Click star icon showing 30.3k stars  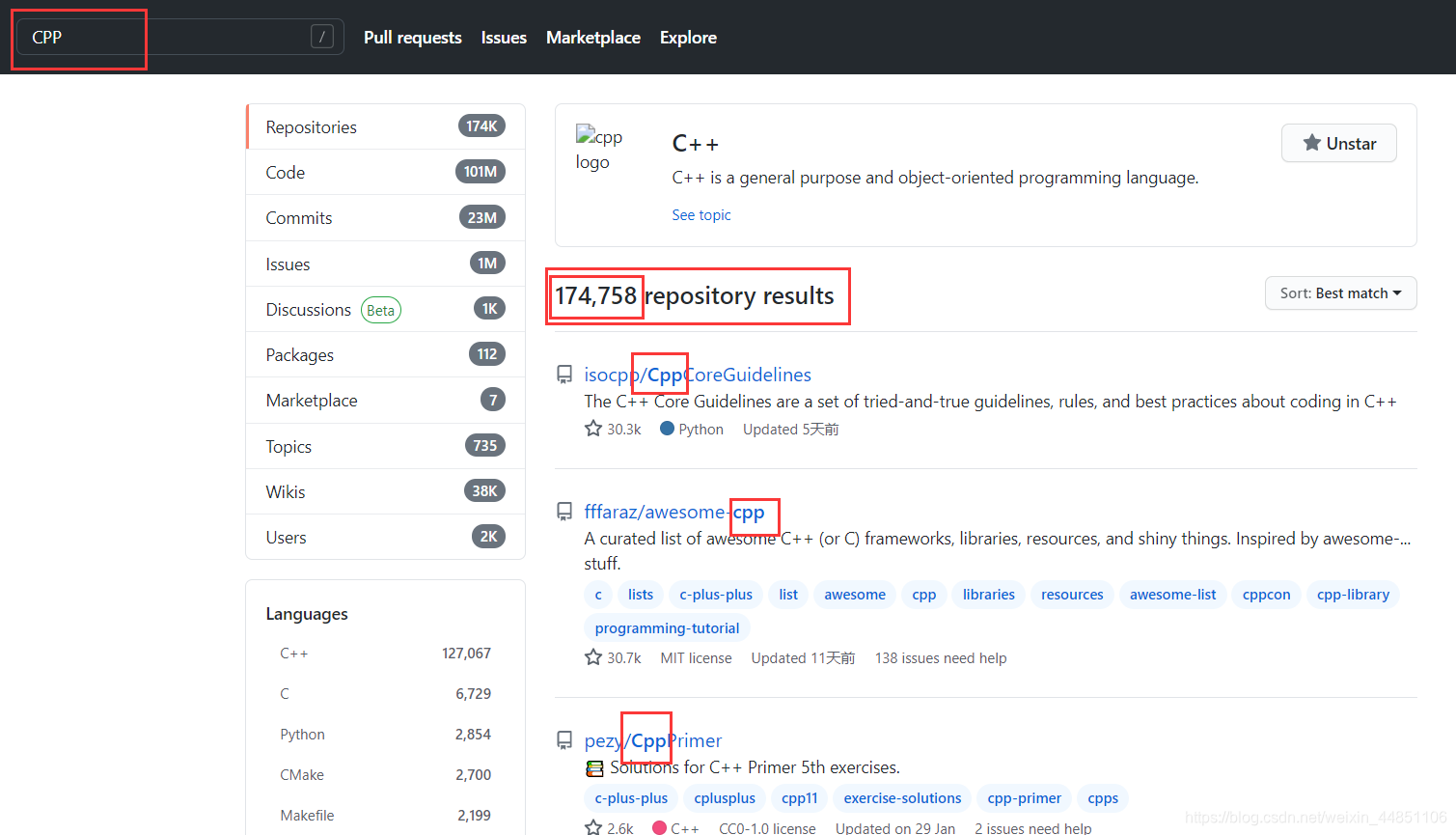(593, 429)
